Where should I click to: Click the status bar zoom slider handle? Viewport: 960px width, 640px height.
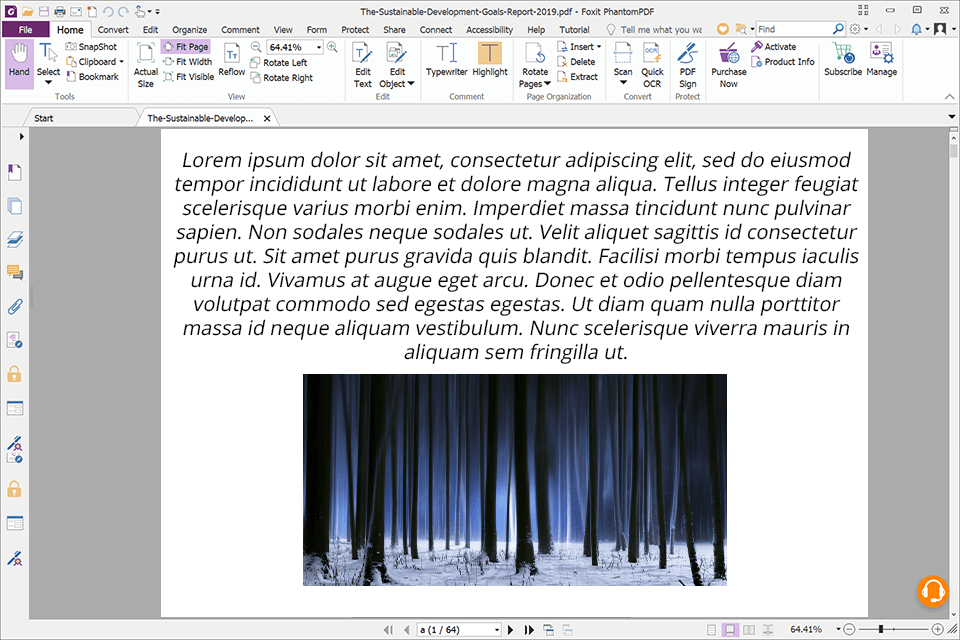click(880, 629)
